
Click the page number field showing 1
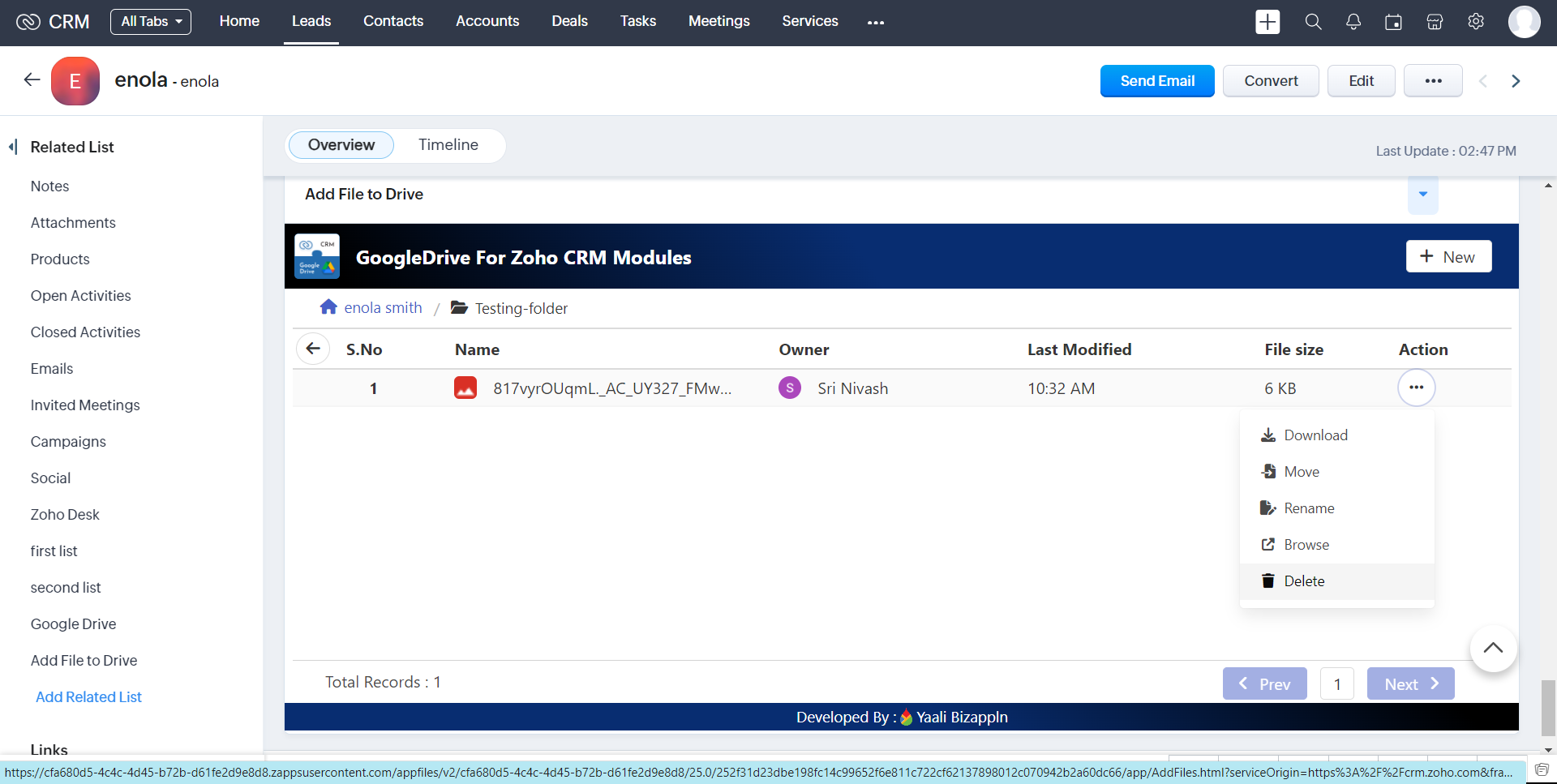click(1337, 684)
